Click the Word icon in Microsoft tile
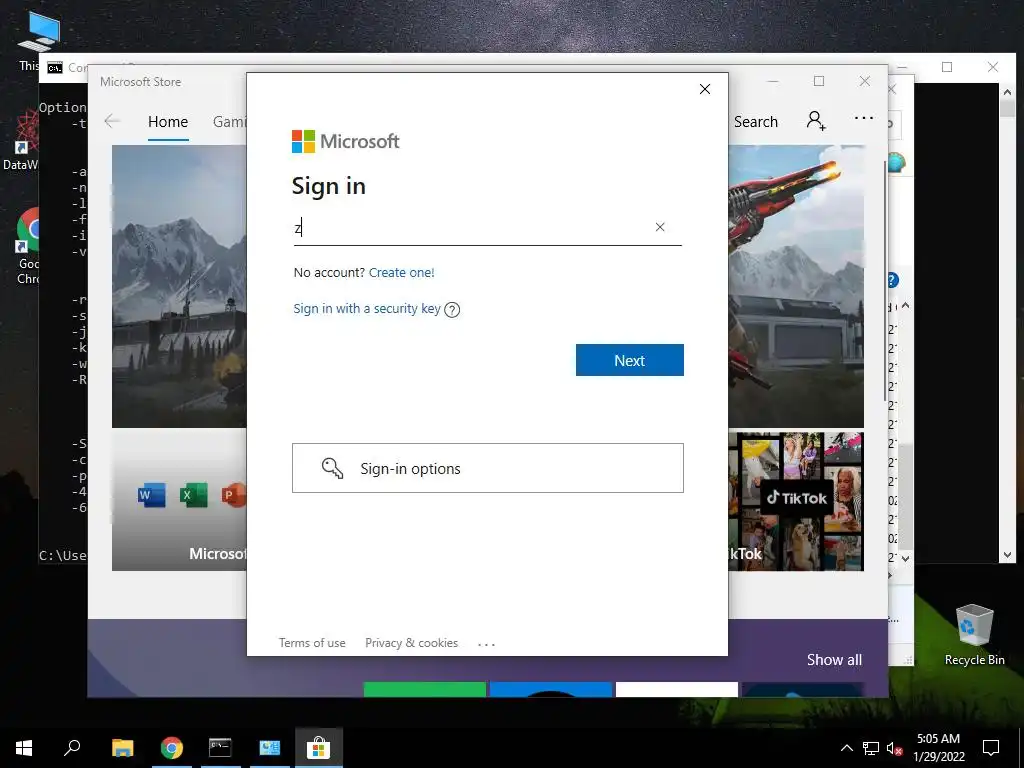Screen dimensions: 1024x768 [x=152, y=495]
